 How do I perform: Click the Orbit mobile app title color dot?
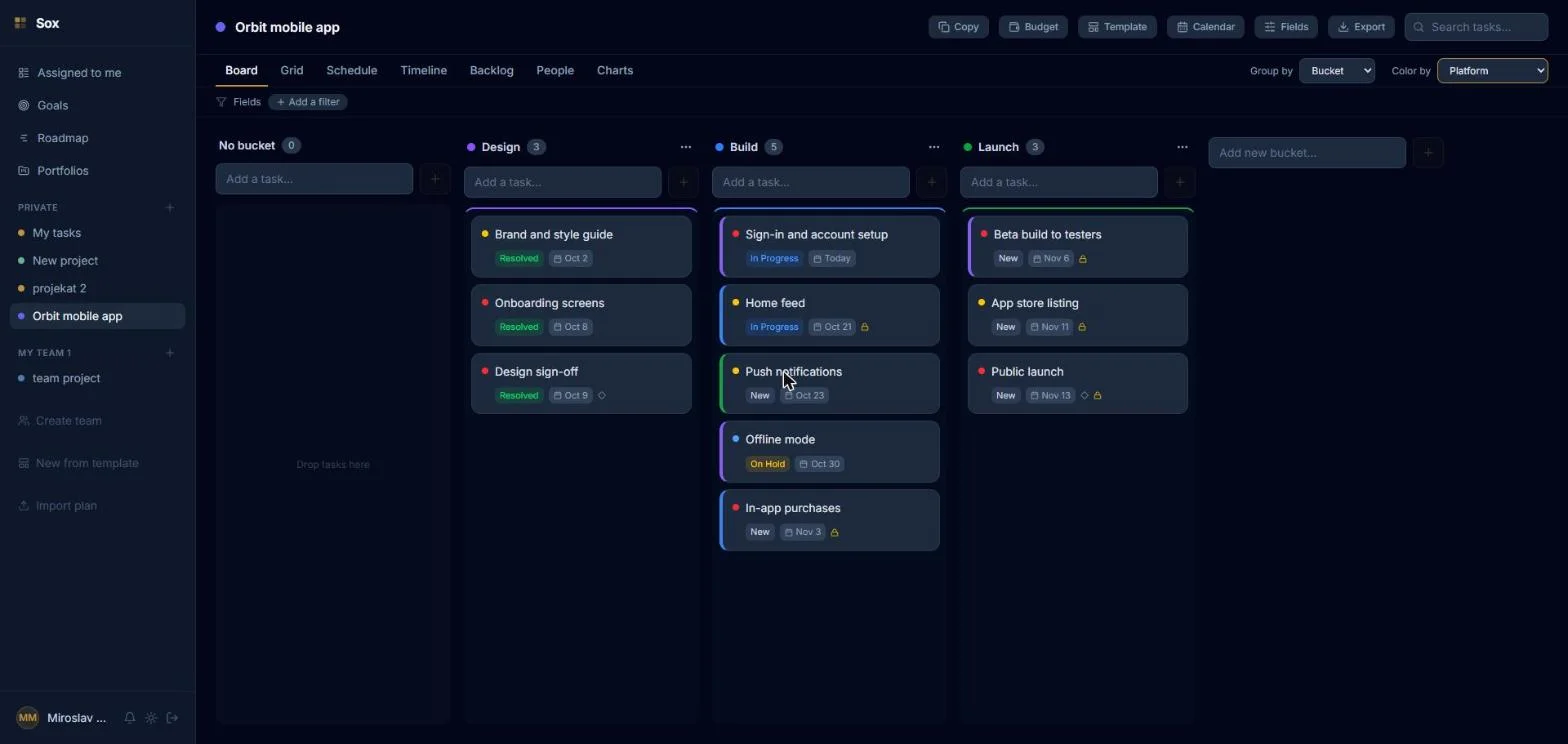221,27
